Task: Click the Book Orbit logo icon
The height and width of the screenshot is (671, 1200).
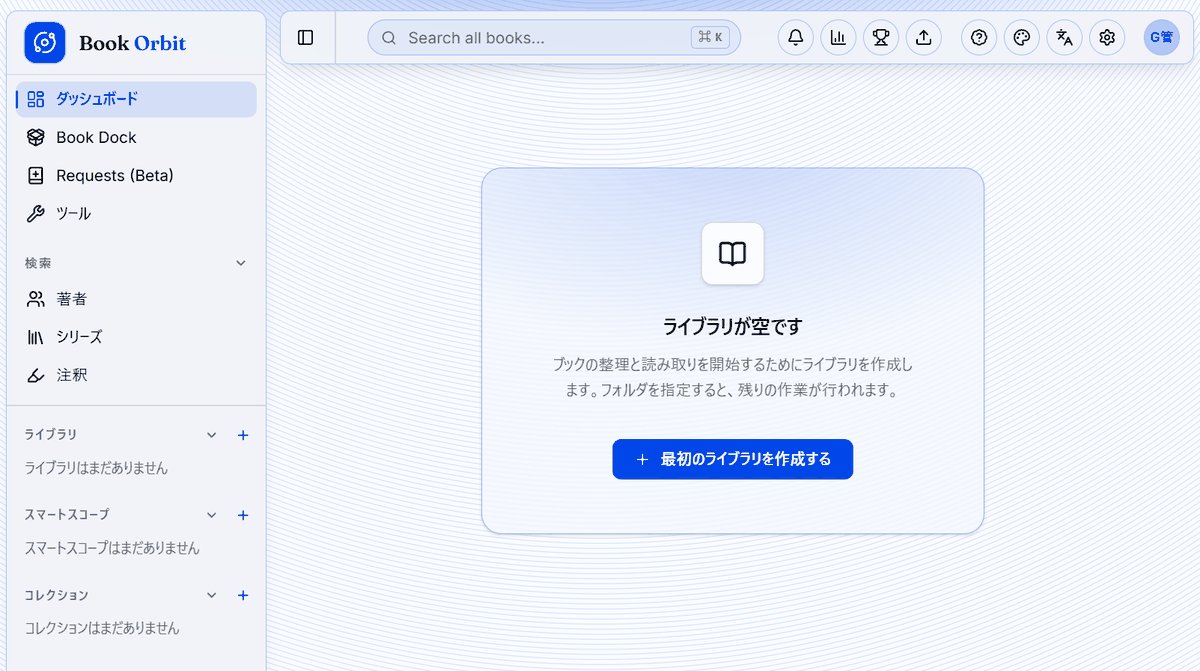Action: pos(45,43)
